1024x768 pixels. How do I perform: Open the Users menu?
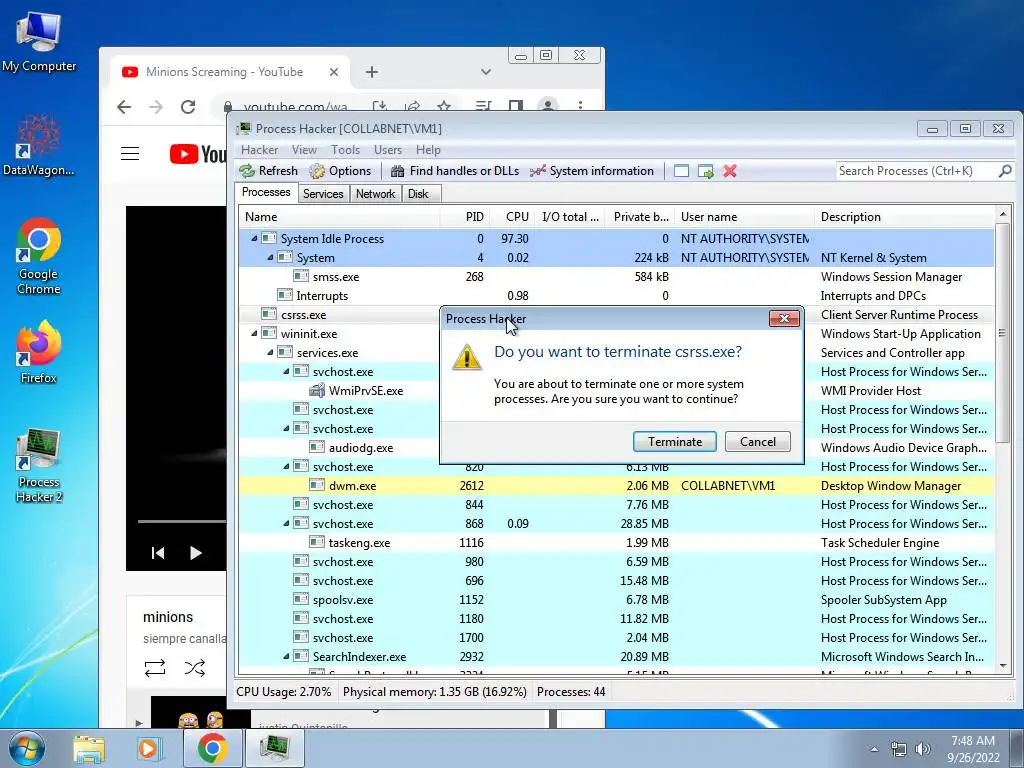[x=387, y=150]
